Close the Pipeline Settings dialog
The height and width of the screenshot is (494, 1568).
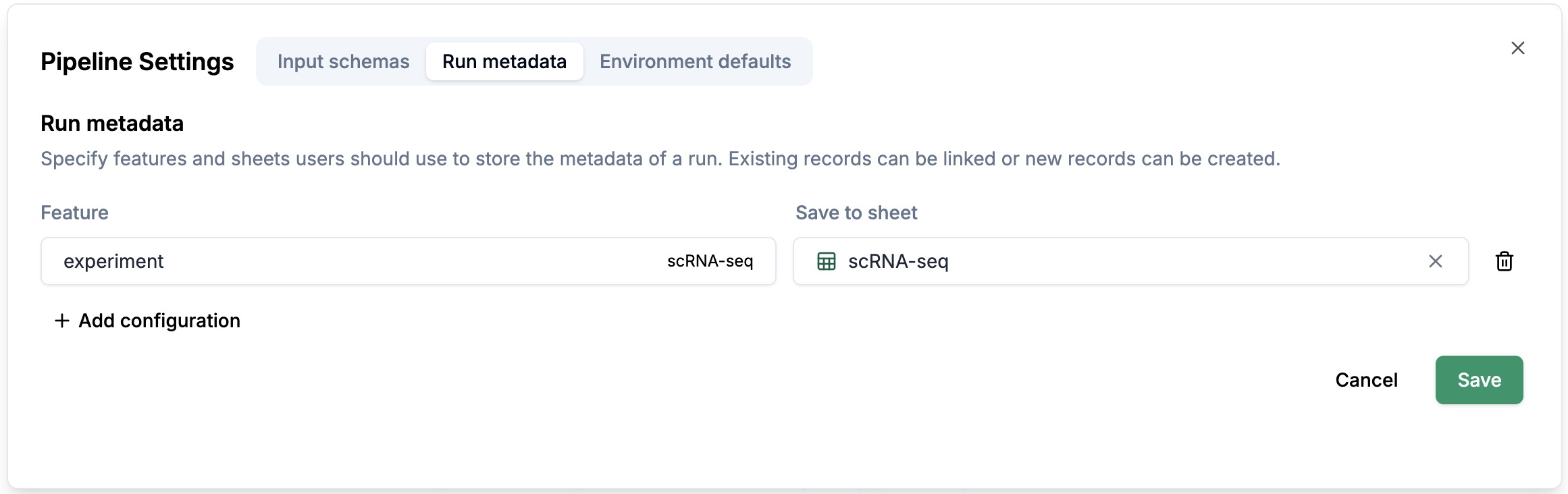1517,48
